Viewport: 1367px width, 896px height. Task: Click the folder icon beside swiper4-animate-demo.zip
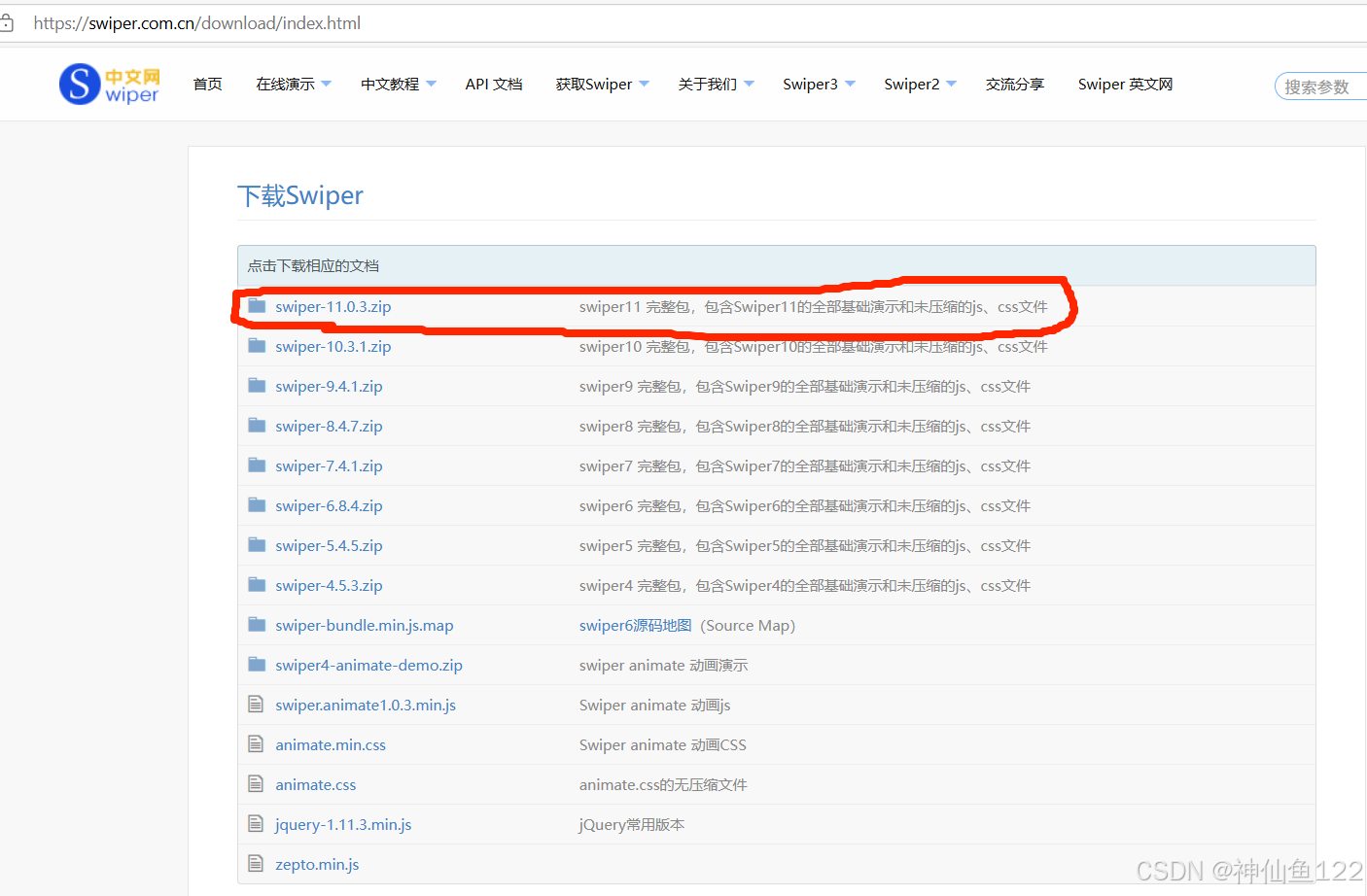click(x=257, y=664)
